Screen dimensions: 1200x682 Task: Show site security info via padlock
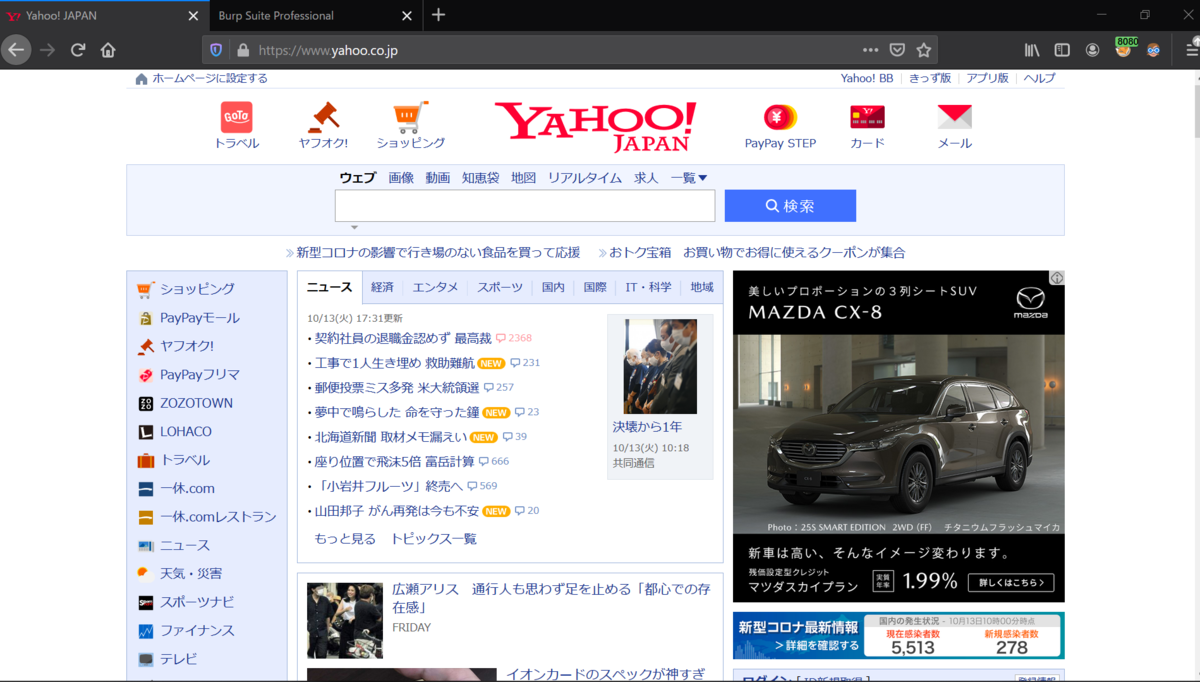pos(242,50)
